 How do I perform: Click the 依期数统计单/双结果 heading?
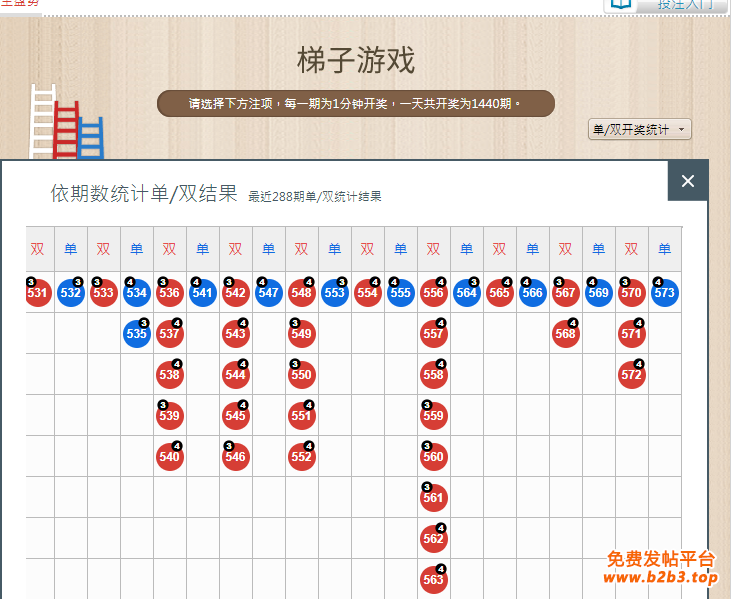pyautogui.click(x=144, y=194)
